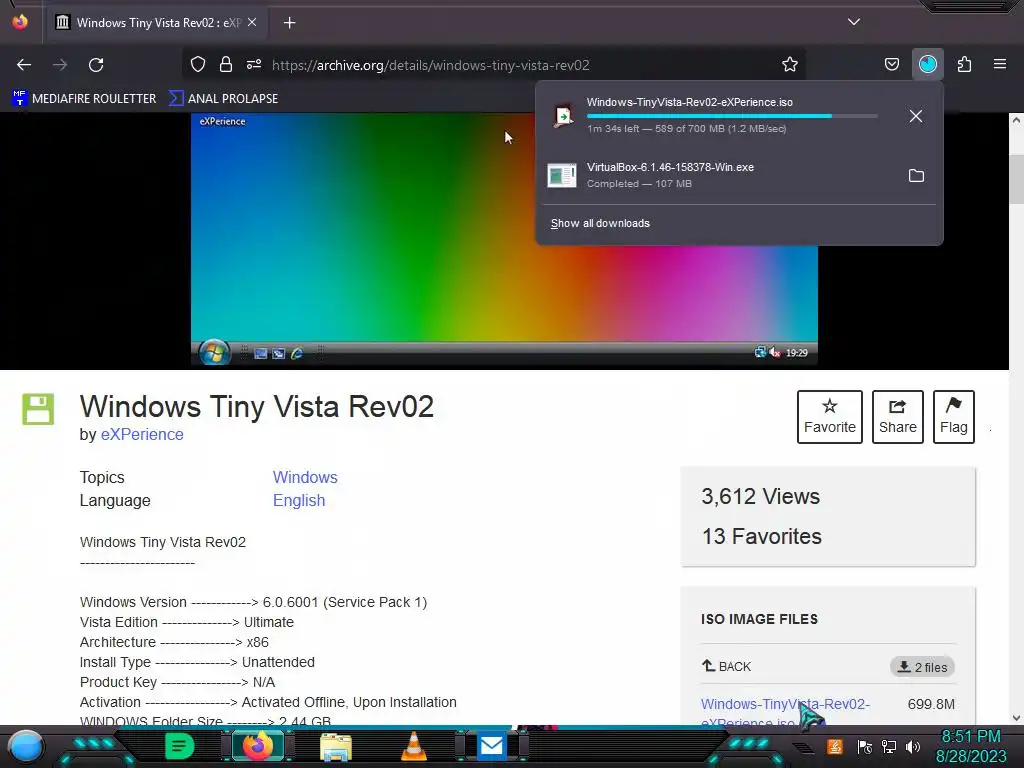The height and width of the screenshot is (768, 1024).
Task: Open the tracking protection shield icon
Action: (198, 65)
